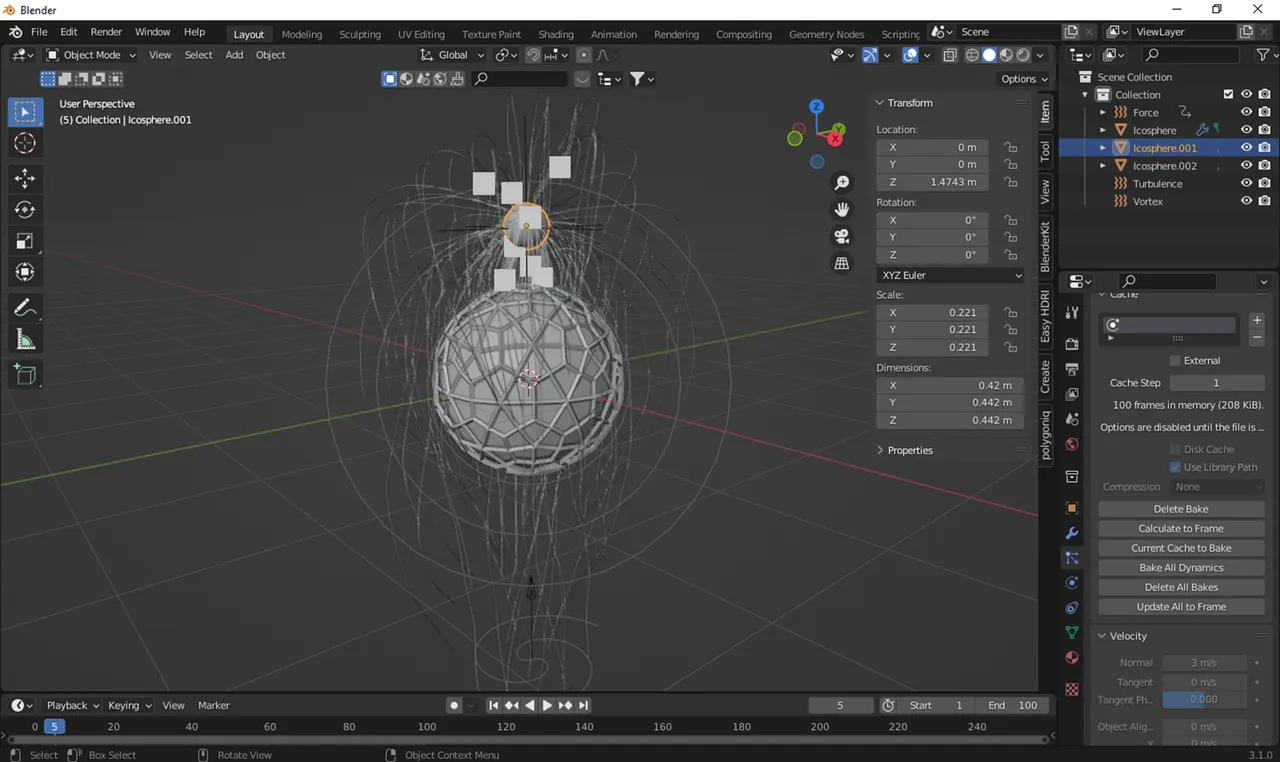Image resolution: width=1280 pixels, height=762 pixels.
Task: Open XYZ Euler rotation mode dropdown
Action: click(950, 275)
